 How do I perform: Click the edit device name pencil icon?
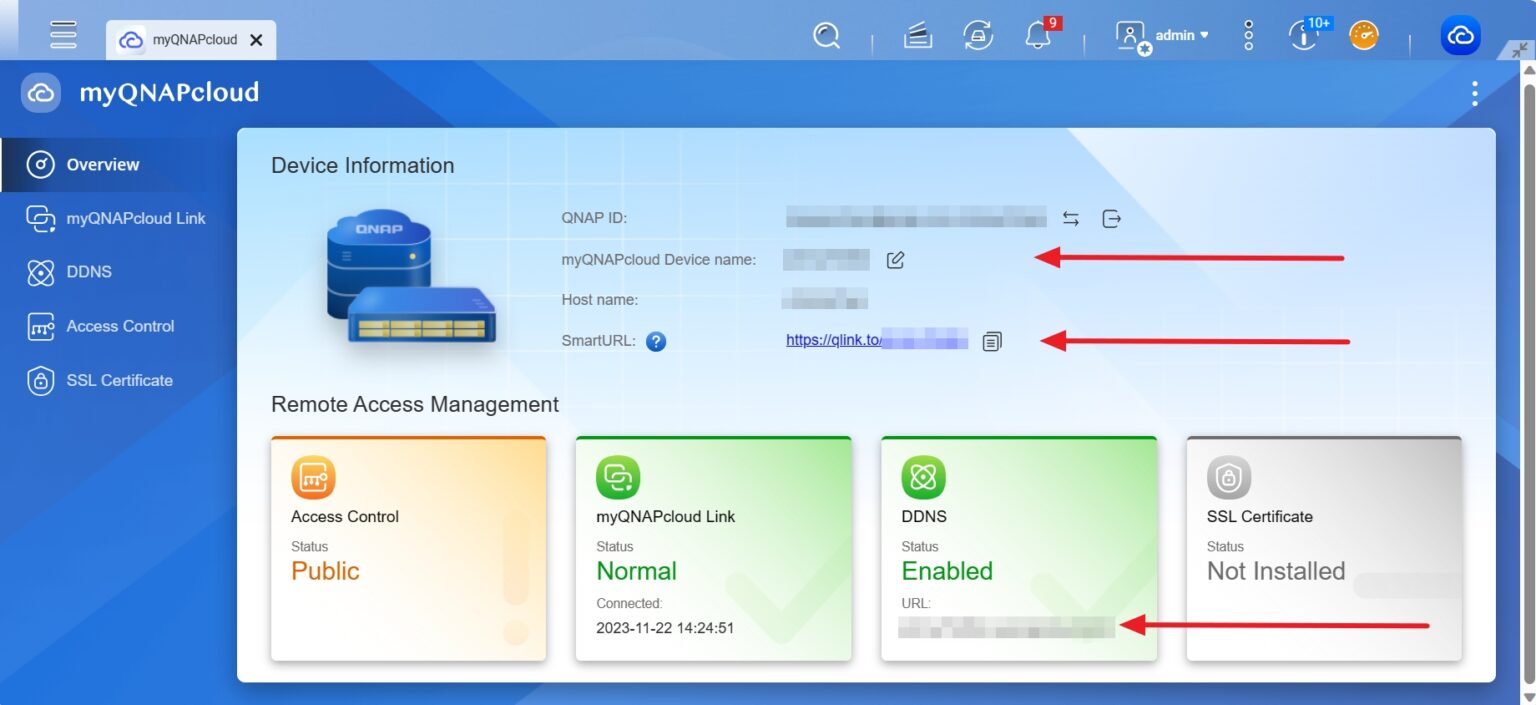(x=895, y=260)
